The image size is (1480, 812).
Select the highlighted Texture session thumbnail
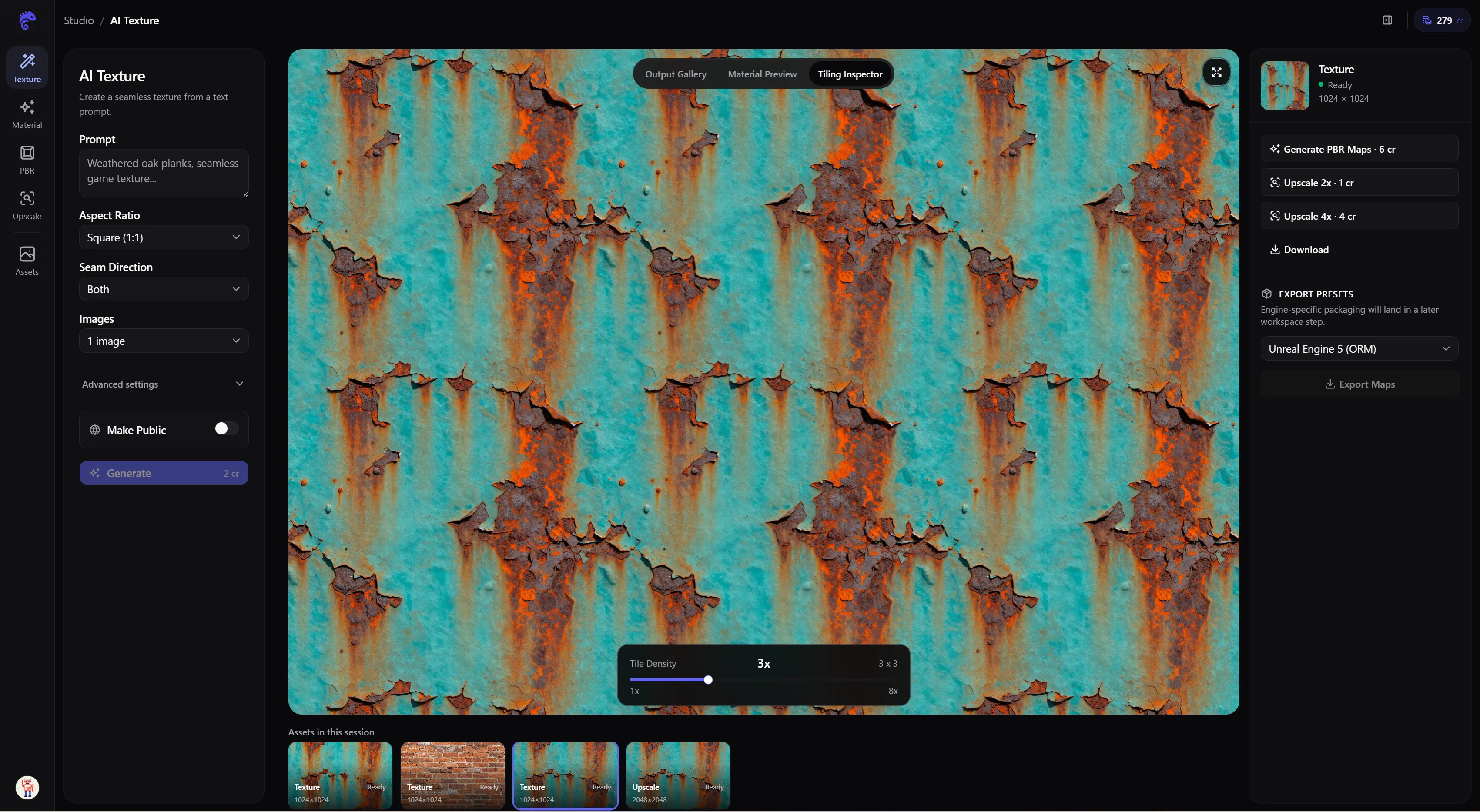point(566,775)
